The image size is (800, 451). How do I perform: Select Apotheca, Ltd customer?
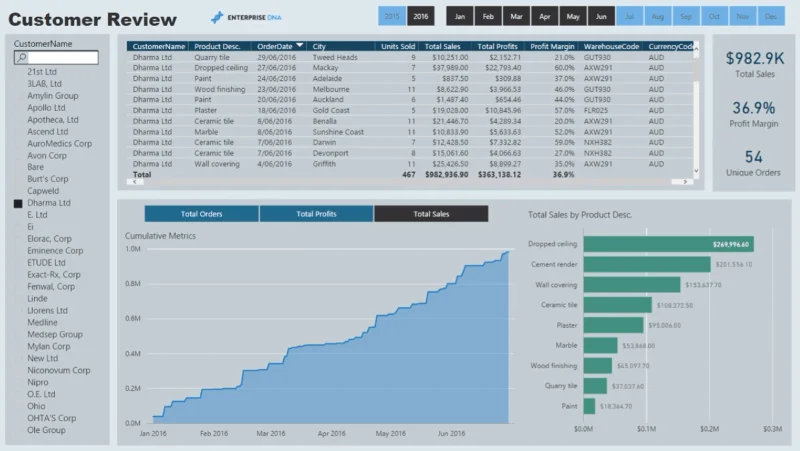(x=53, y=120)
